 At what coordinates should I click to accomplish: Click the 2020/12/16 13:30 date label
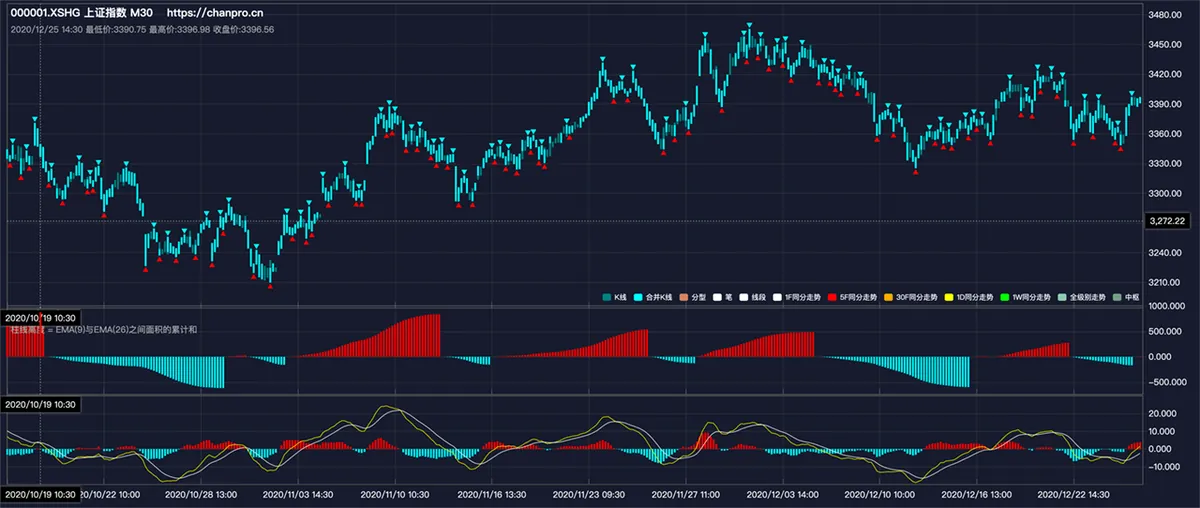pyautogui.click(x=976, y=494)
